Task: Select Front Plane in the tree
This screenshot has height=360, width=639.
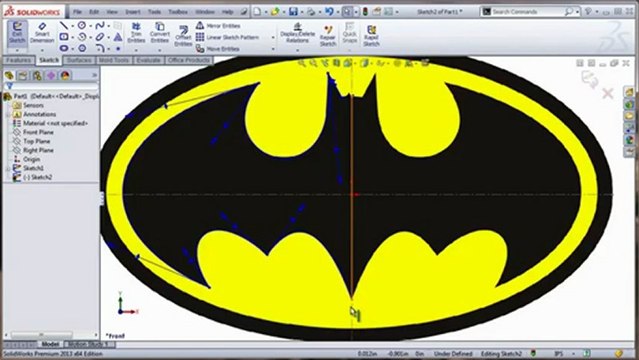Action: coord(34,132)
